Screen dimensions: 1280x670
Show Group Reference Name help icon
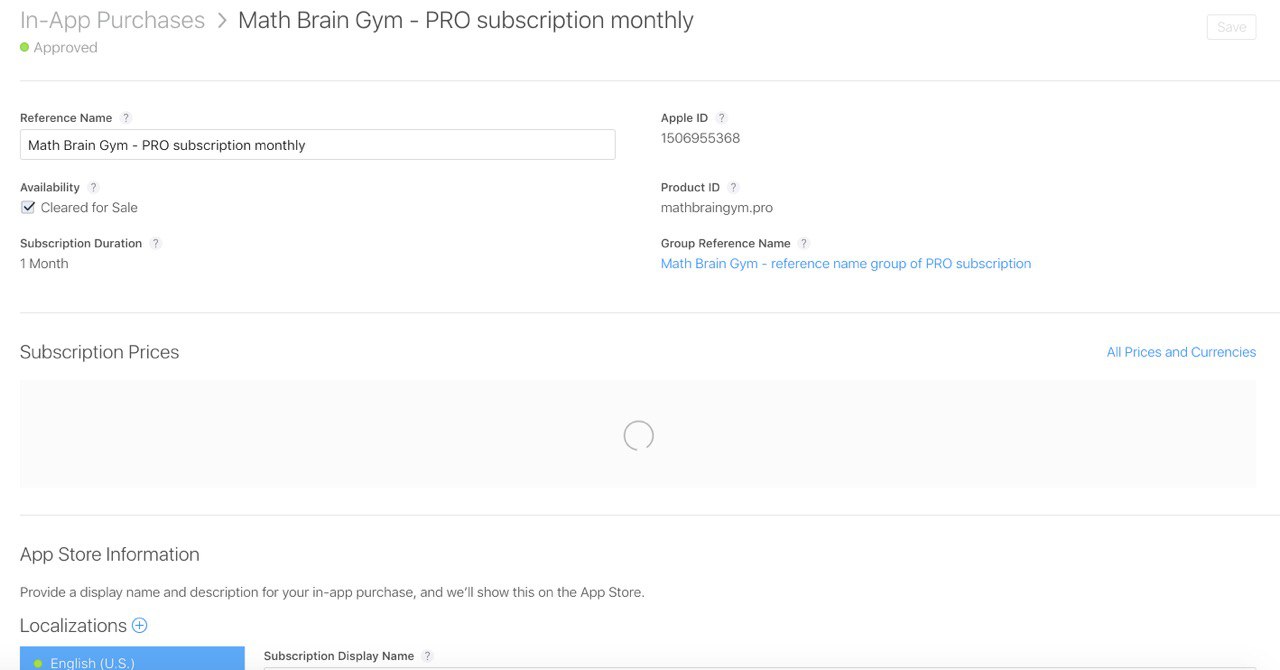click(x=804, y=244)
